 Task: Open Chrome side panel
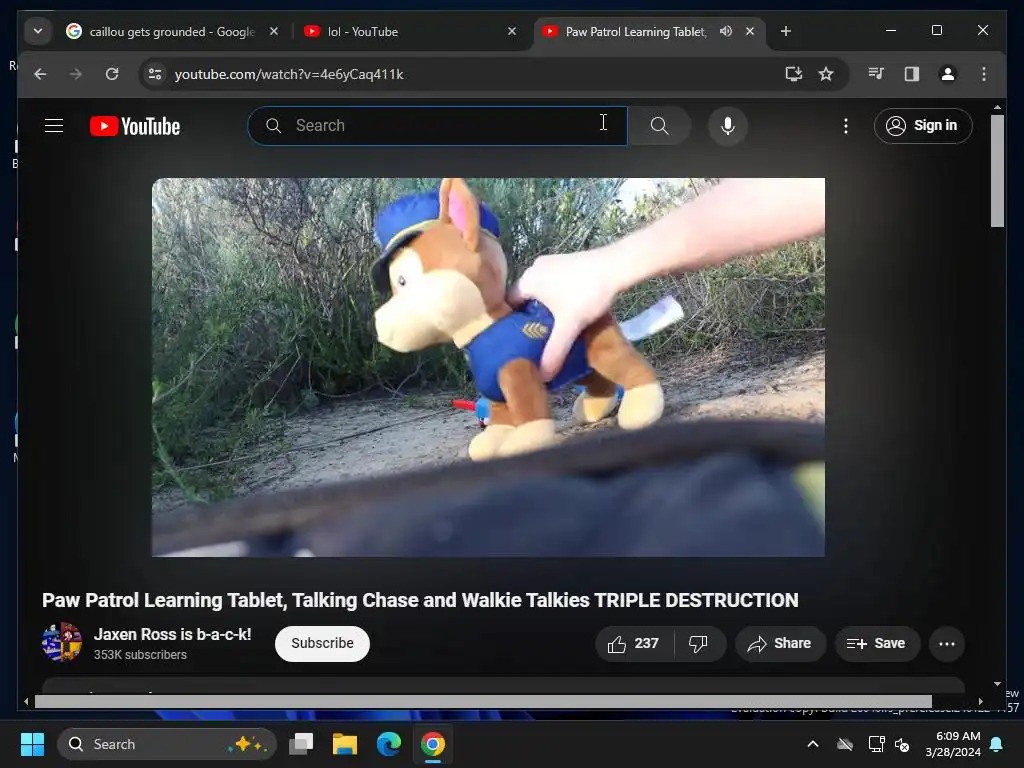click(x=912, y=74)
